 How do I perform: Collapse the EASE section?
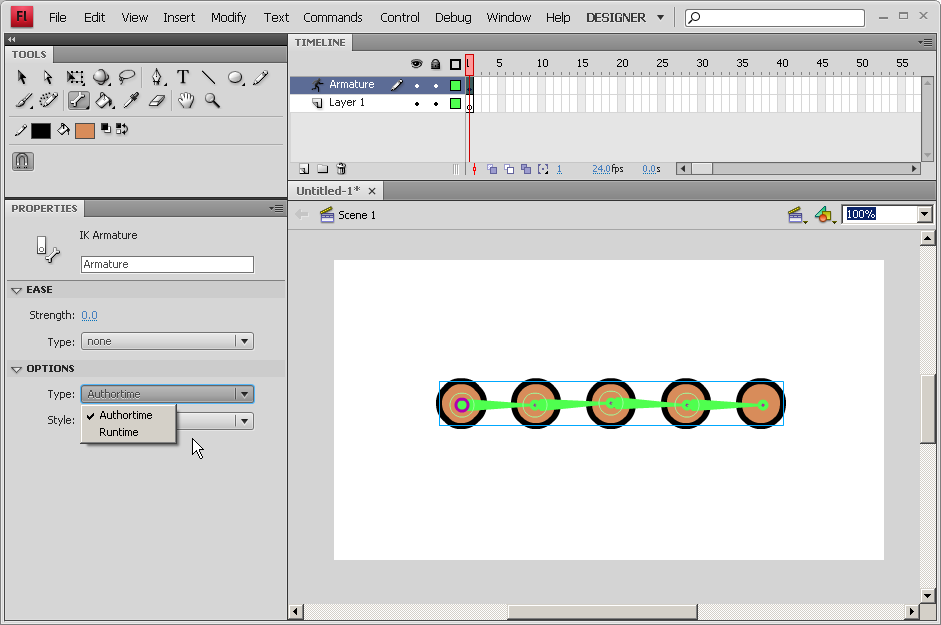click(17, 290)
